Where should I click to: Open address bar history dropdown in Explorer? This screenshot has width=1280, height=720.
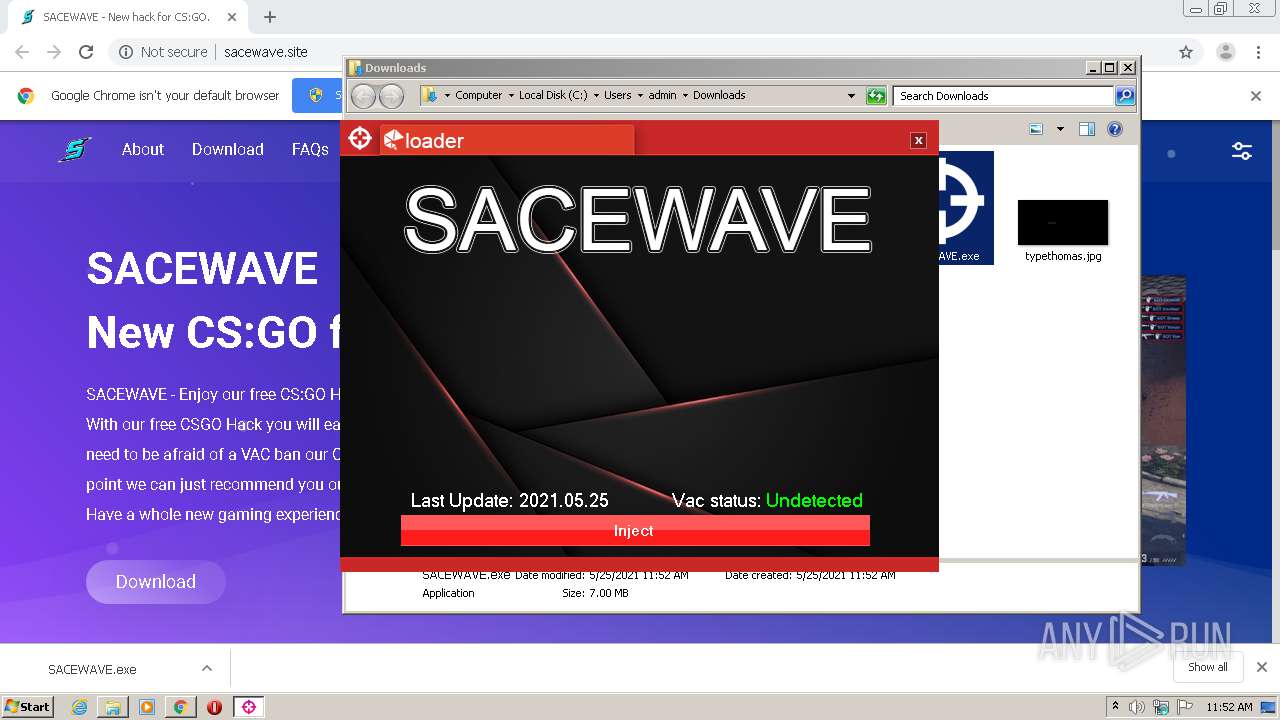[851, 96]
